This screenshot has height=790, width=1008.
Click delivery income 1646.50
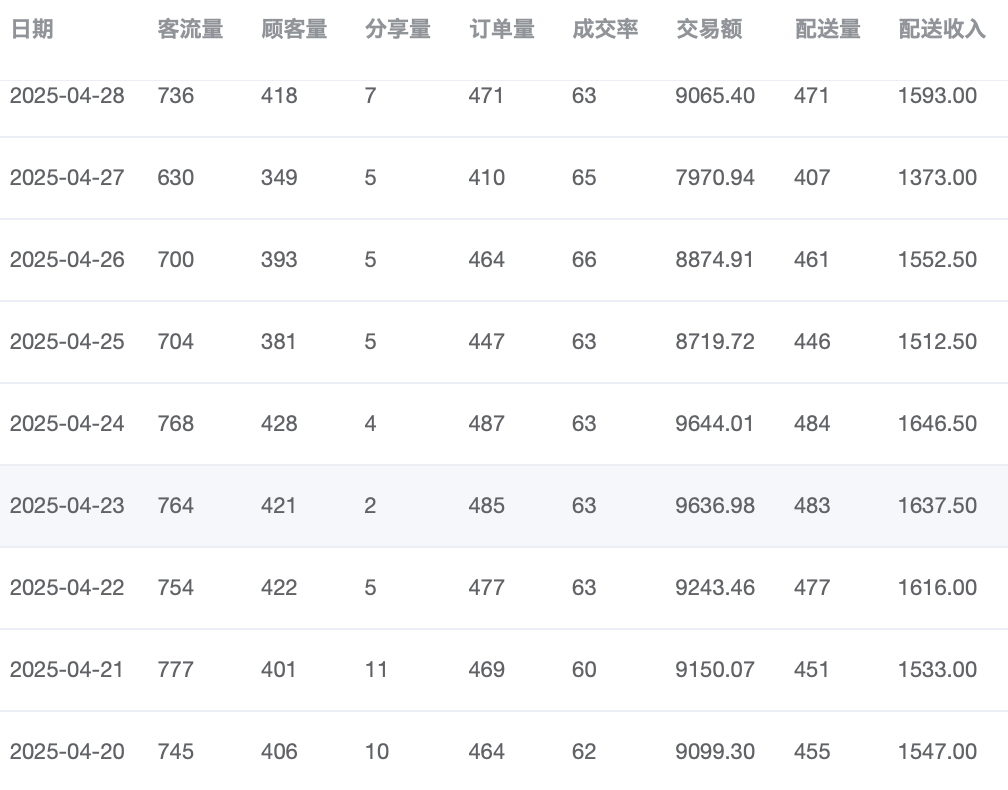point(937,424)
